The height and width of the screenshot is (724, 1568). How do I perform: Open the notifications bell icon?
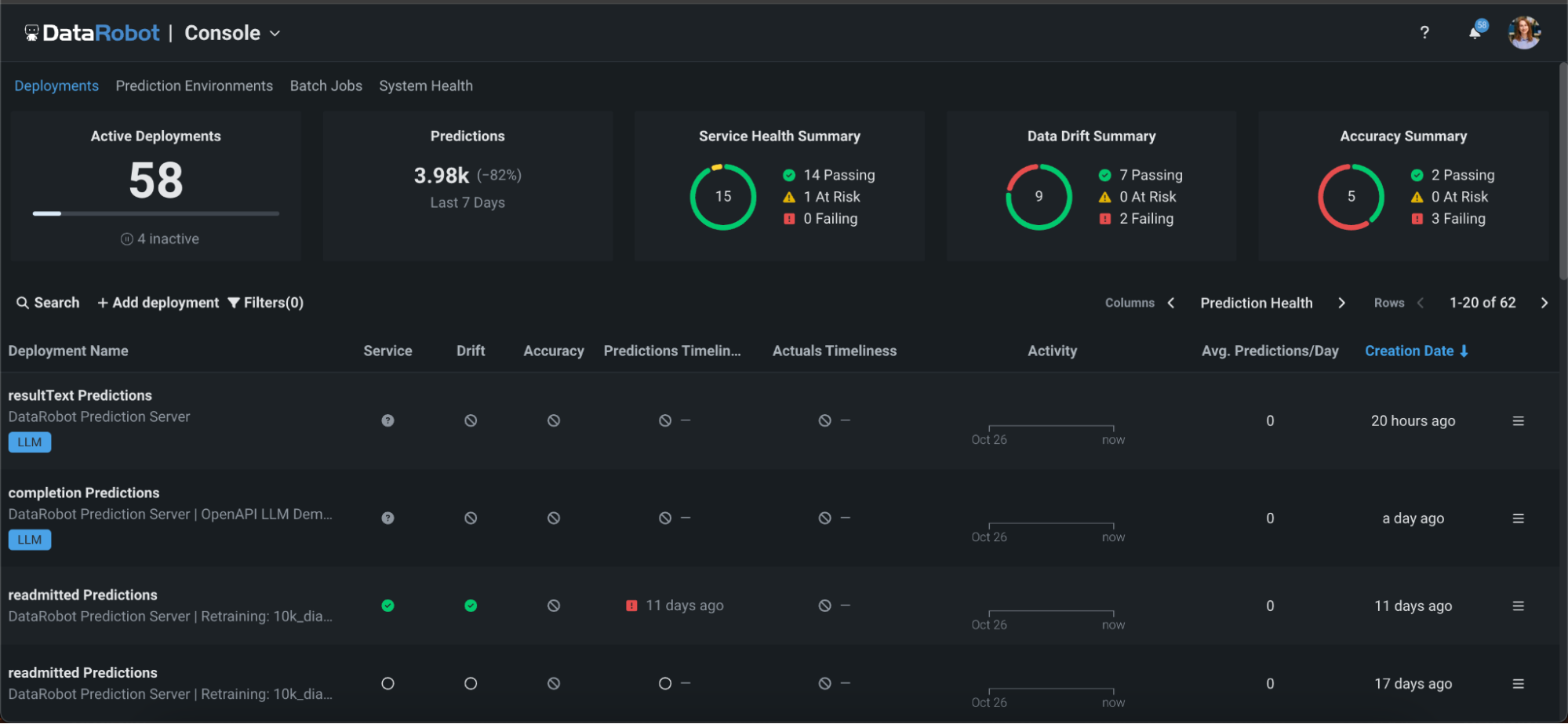coord(1475,32)
